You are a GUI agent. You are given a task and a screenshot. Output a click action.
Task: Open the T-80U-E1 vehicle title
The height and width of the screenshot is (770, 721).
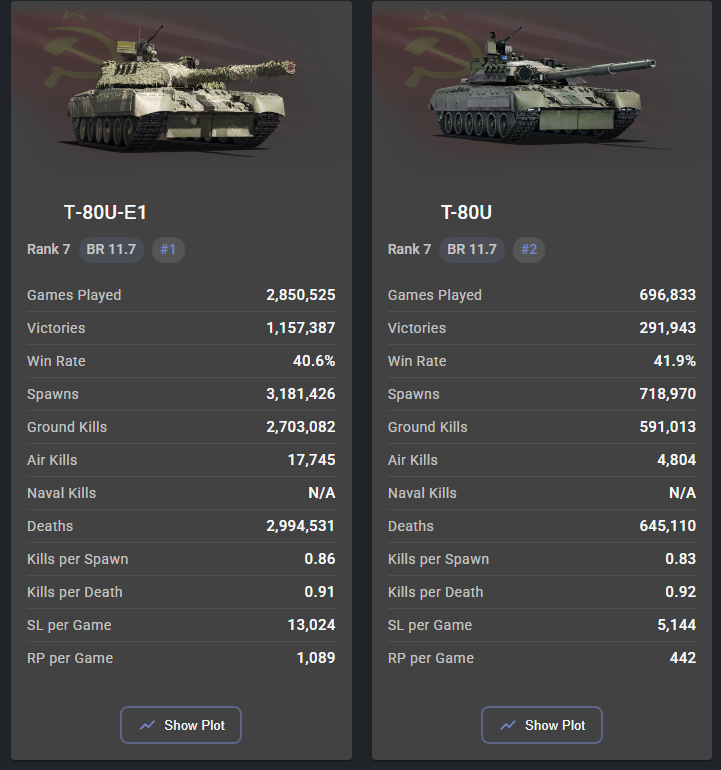tap(106, 212)
